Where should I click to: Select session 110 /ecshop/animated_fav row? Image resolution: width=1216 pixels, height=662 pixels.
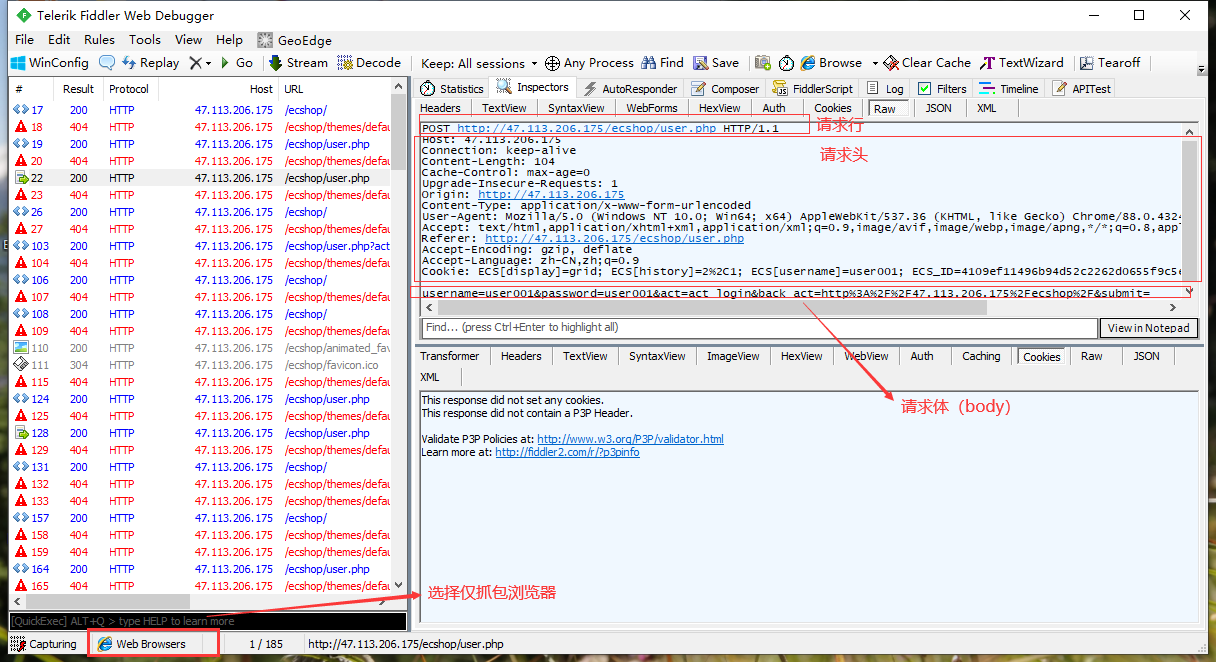(x=200, y=348)
